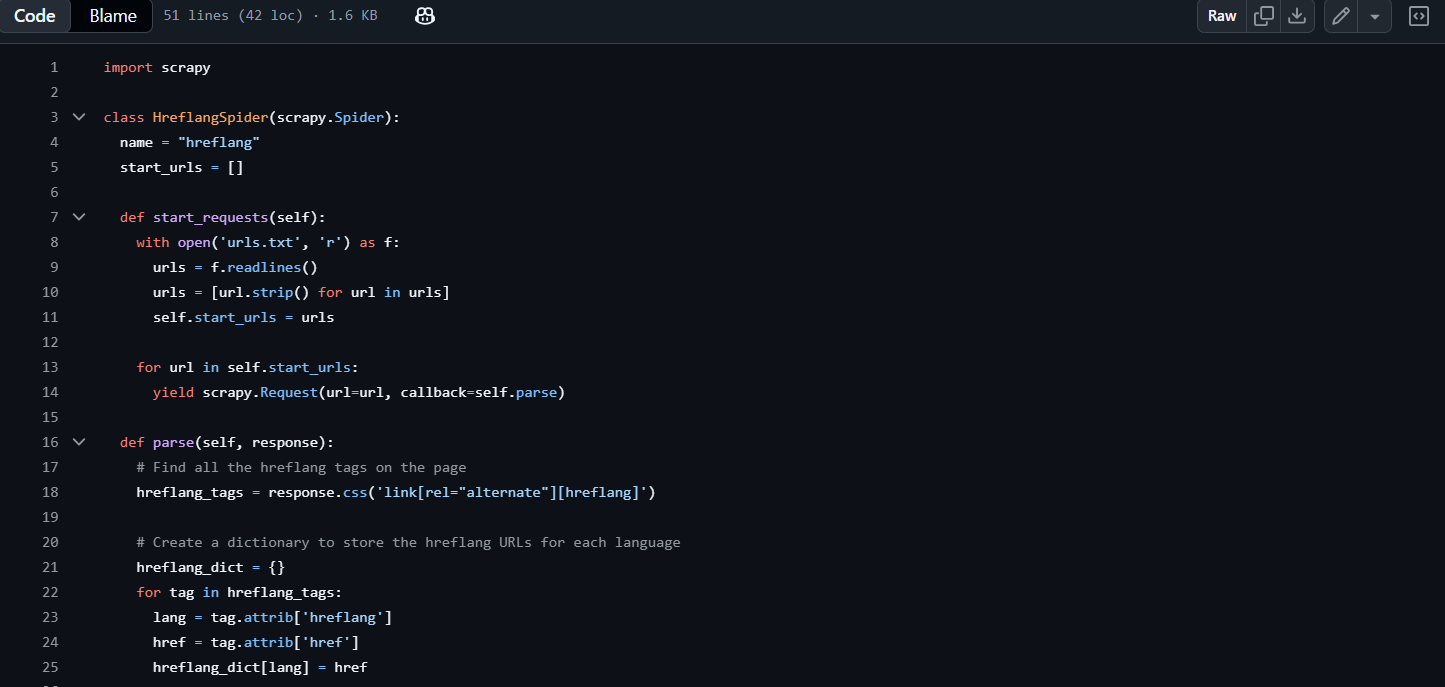Click the readlines method call
The image size is (1445, 687).
point(264,267)
